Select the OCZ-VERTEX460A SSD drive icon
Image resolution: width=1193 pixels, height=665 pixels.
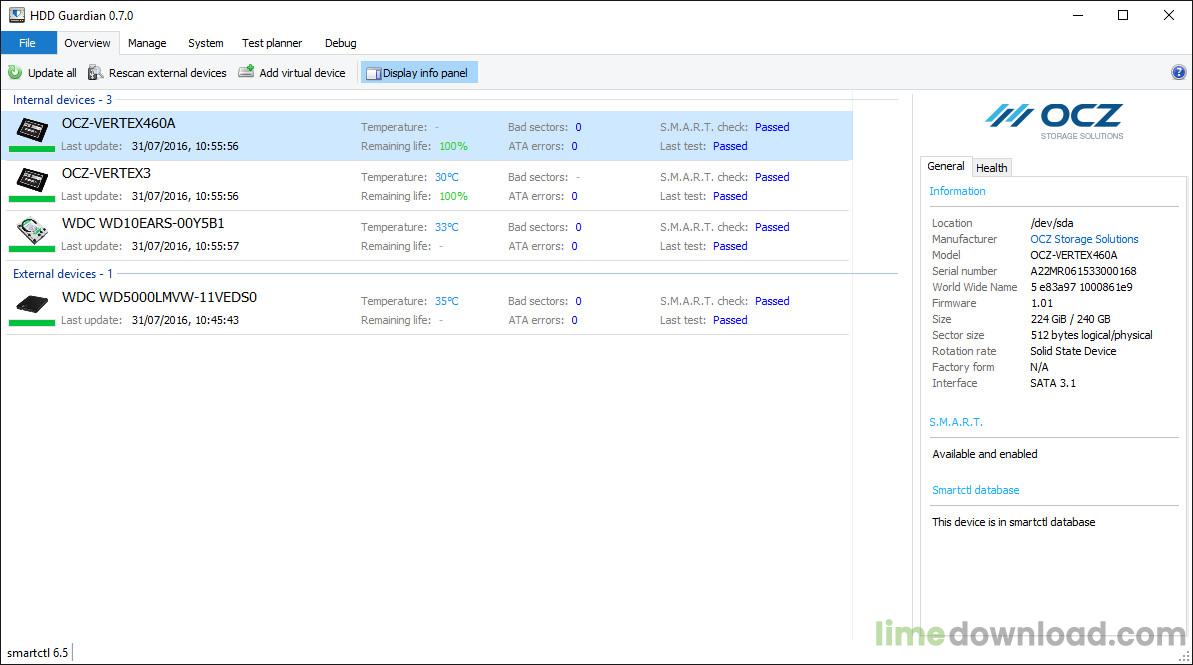[x=32, y=129]
